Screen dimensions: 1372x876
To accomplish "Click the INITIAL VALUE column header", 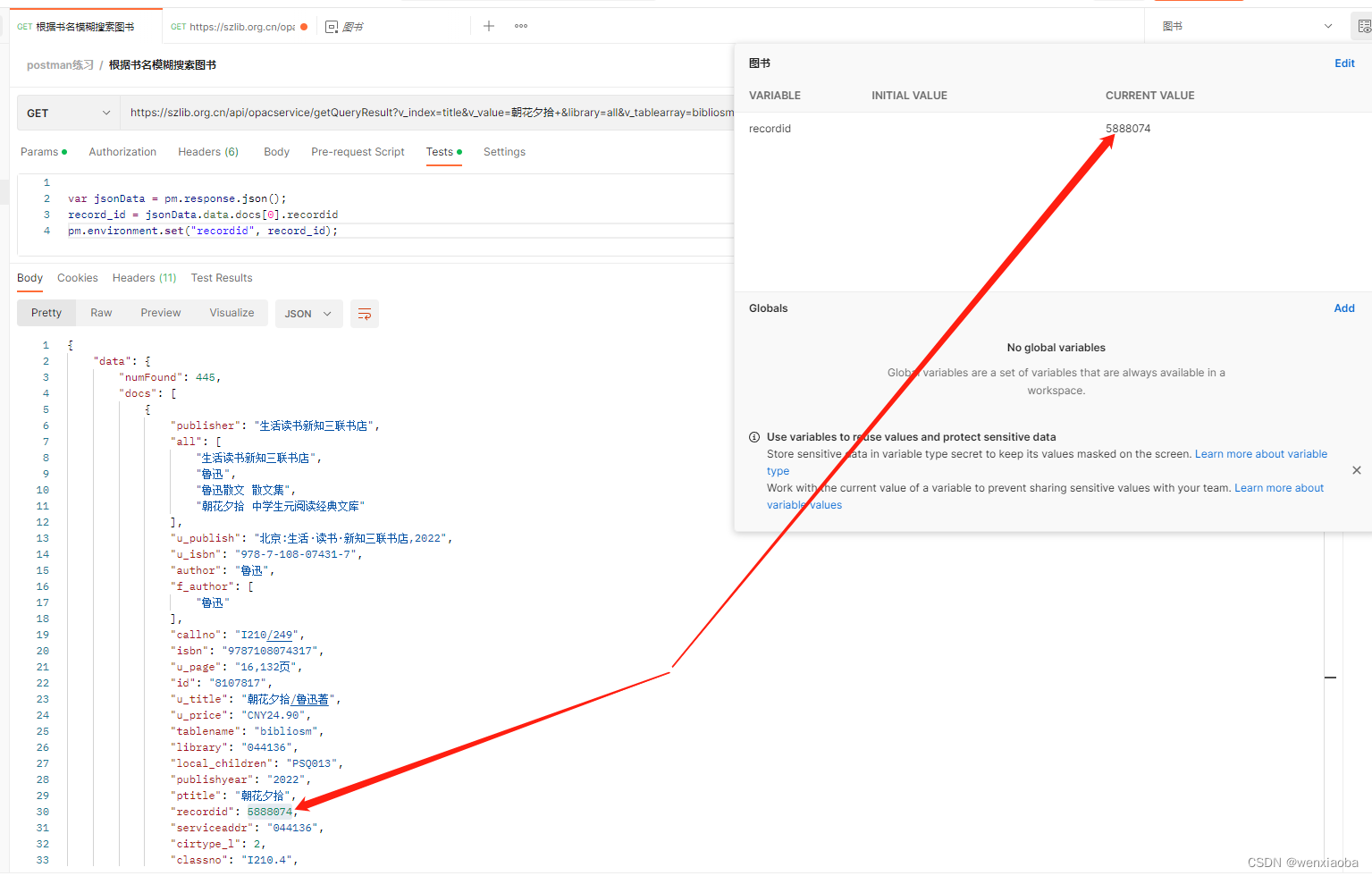I will point(909,96).
